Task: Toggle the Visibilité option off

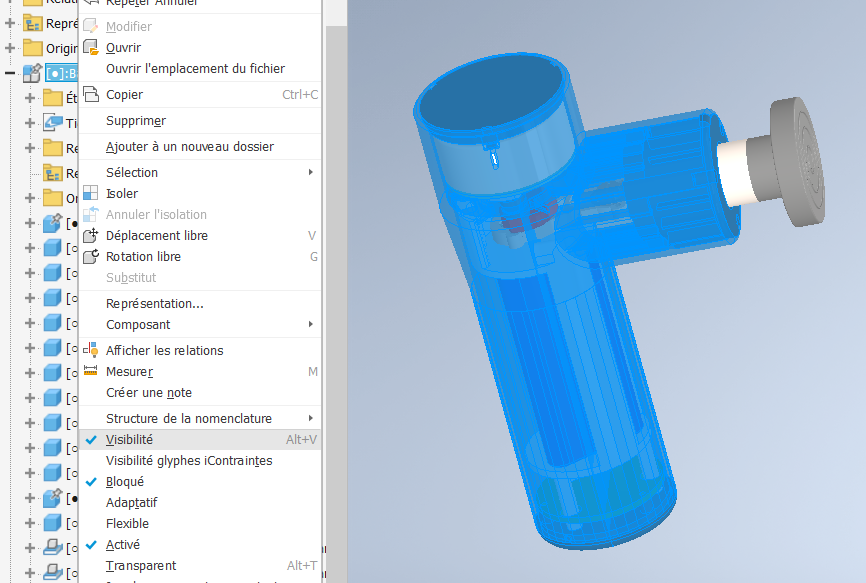Action: 129,440
